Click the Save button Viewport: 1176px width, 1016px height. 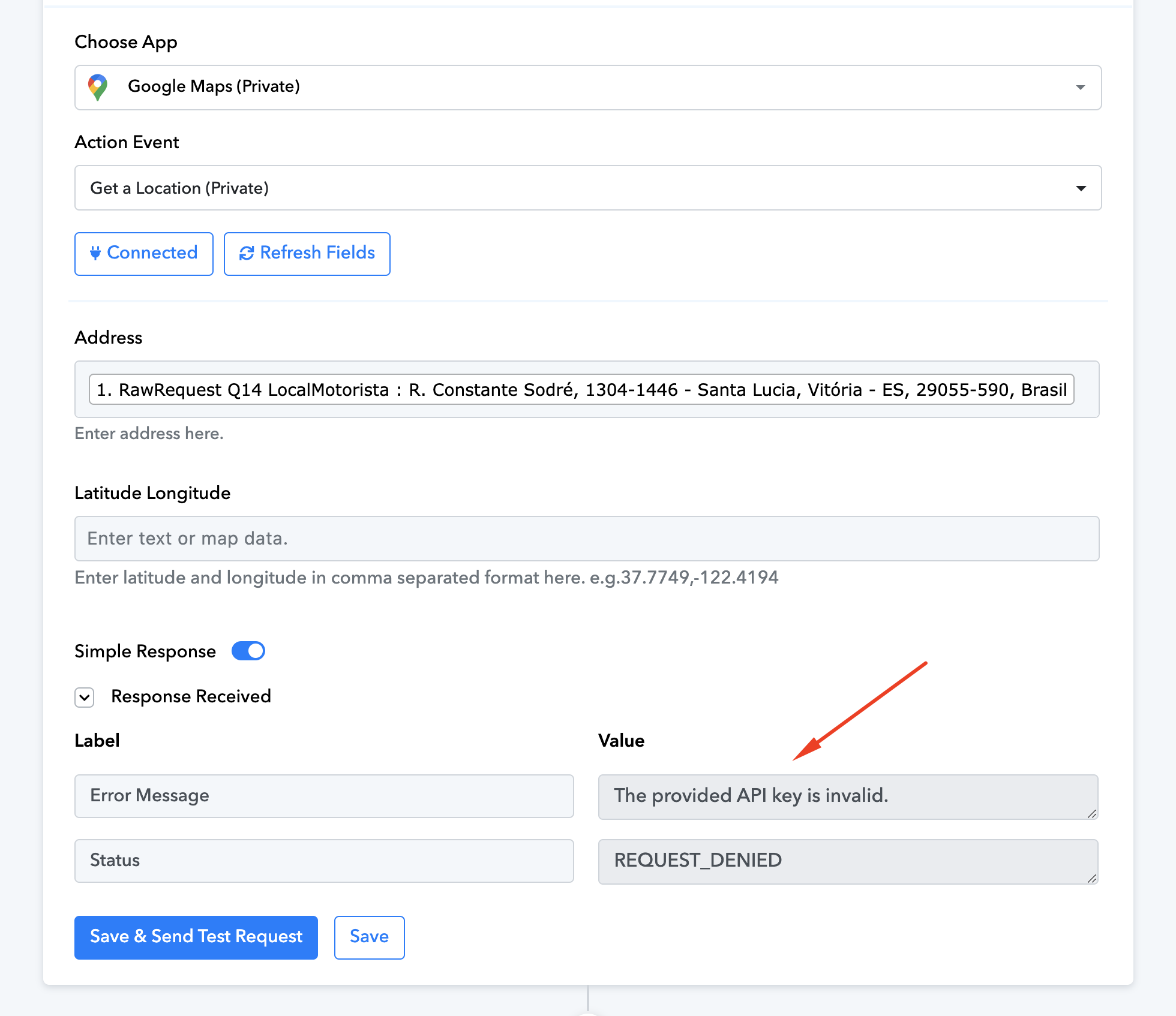(370, 937)
